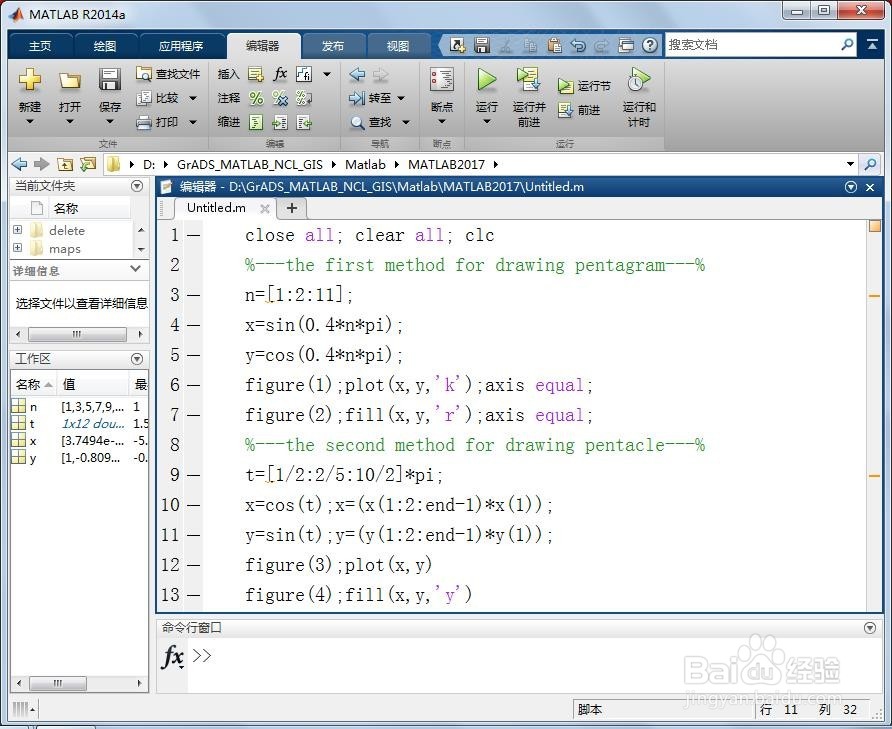Screen dimensions: 892x729
Task: Open the address bar path history dropdown
Action: pyautogui.click(x=850, y=164)
